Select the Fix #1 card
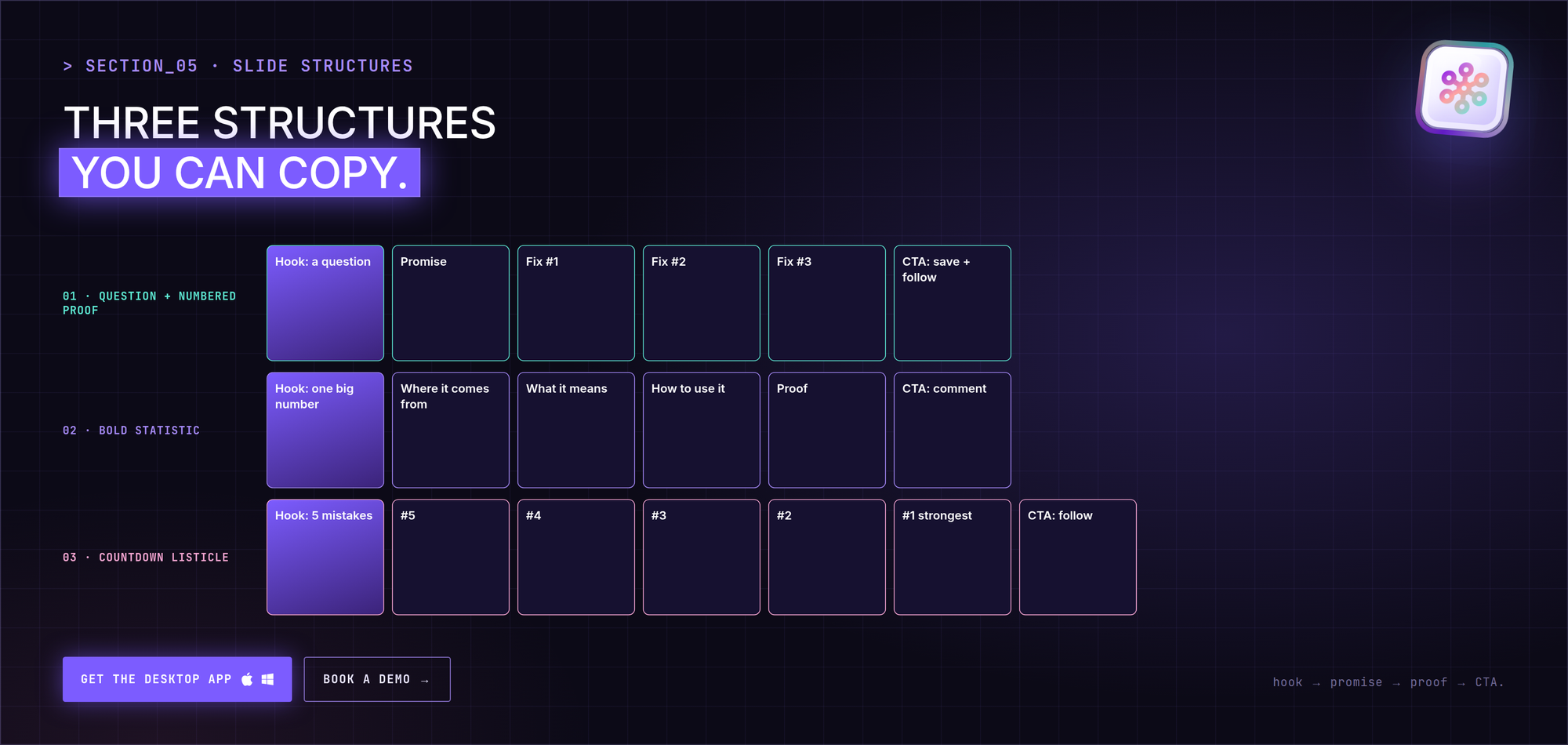The height and width of the screenshot is (745, 1568). pos(576,303)
